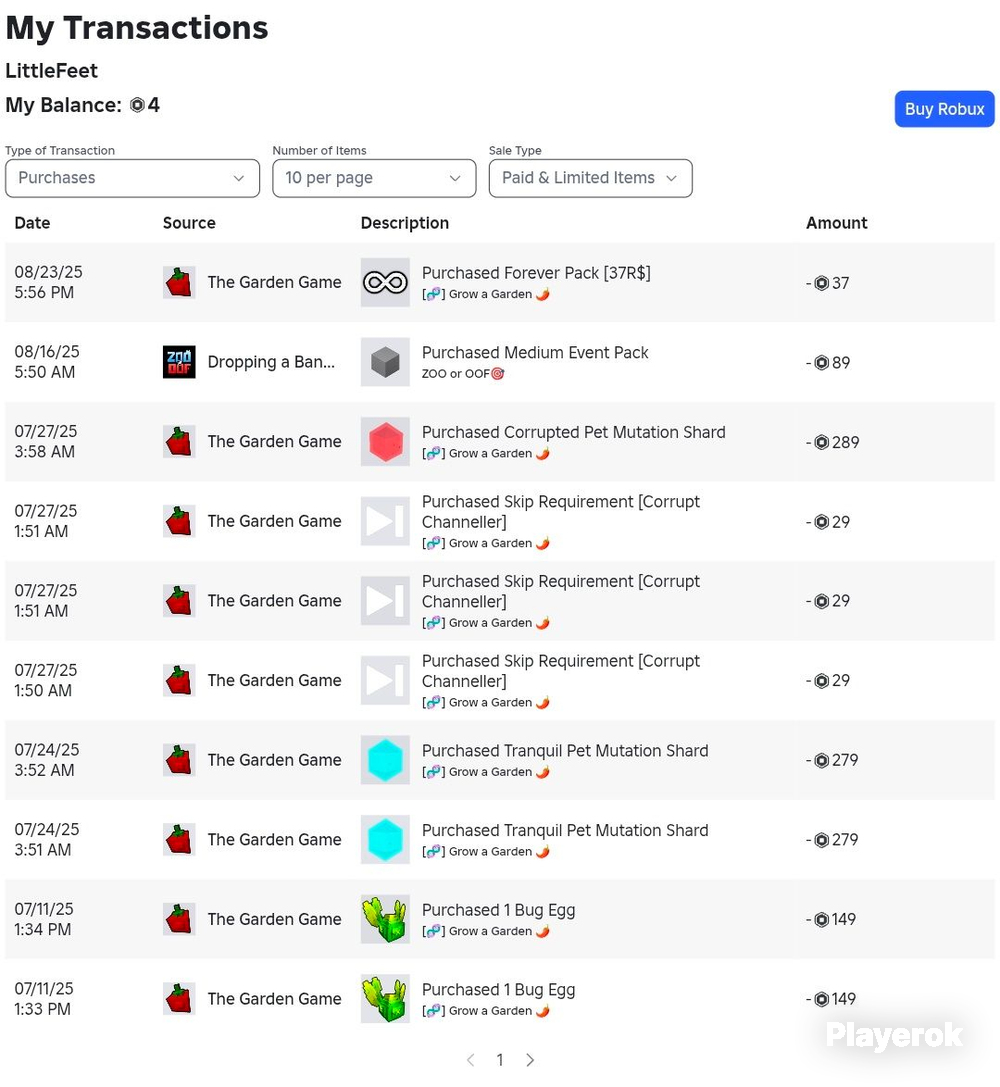Screen dimensions: 1000x1087
Task: Click the 07/11/25 1:34 PM date cell
Action: 44,919
